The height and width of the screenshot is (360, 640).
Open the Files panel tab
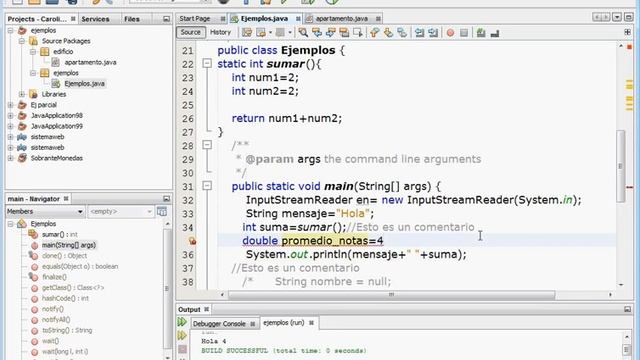(x=132, y=19)
